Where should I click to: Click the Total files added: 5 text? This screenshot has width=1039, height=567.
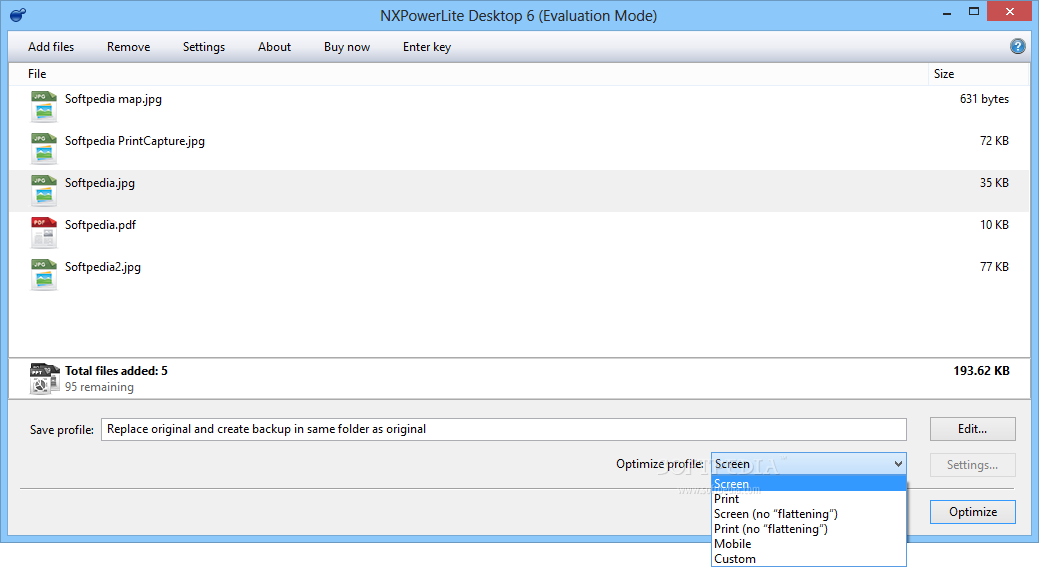coord(116,371)
